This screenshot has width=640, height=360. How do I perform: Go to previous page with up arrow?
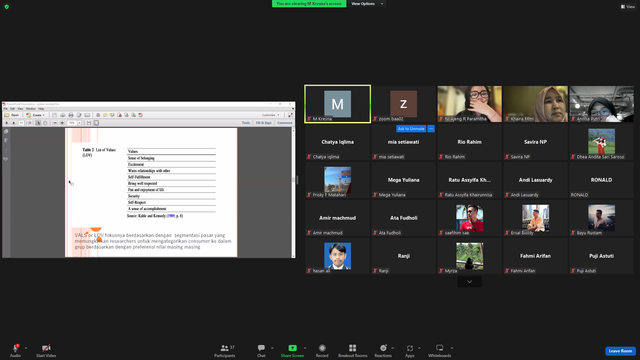point(7,123)
